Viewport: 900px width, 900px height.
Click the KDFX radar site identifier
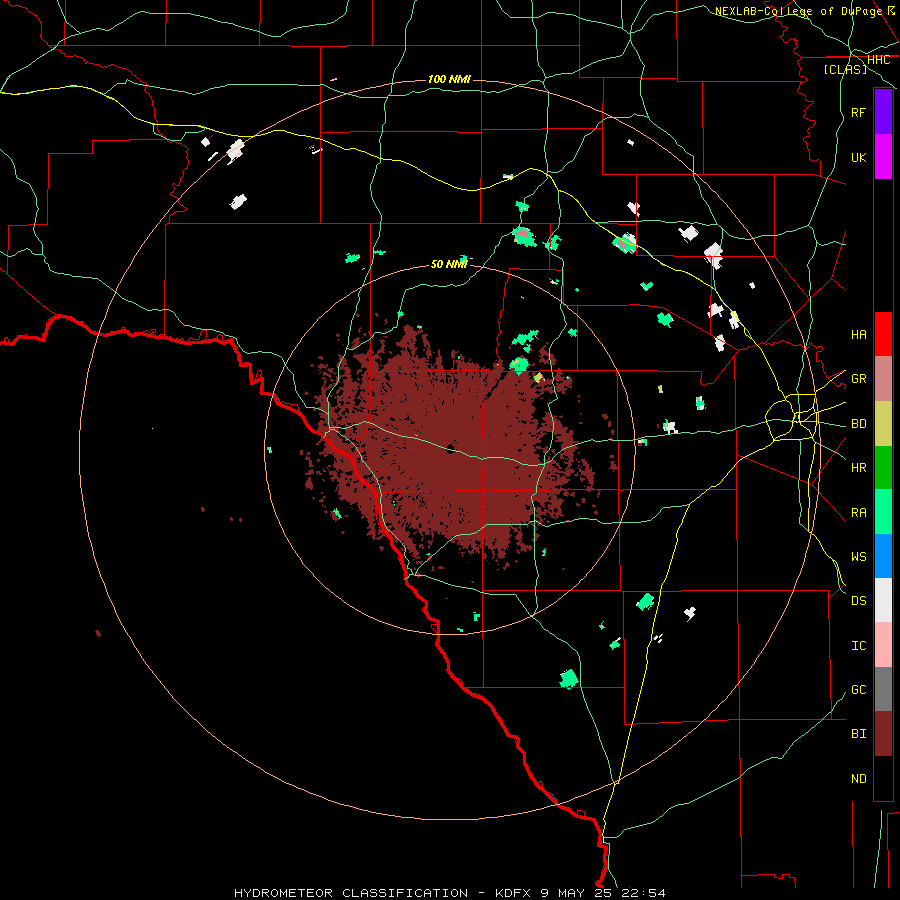point(513,893)
